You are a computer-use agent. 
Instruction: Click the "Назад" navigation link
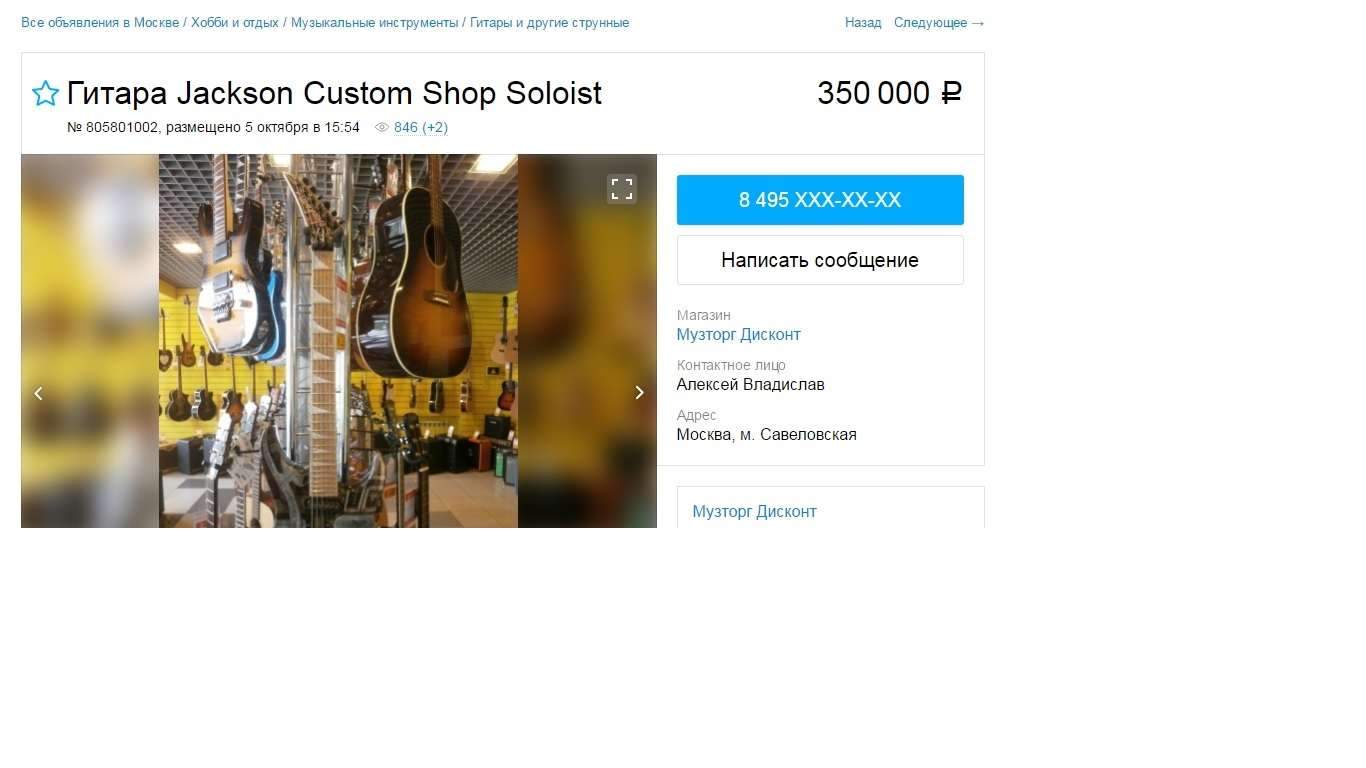point(863,23)
